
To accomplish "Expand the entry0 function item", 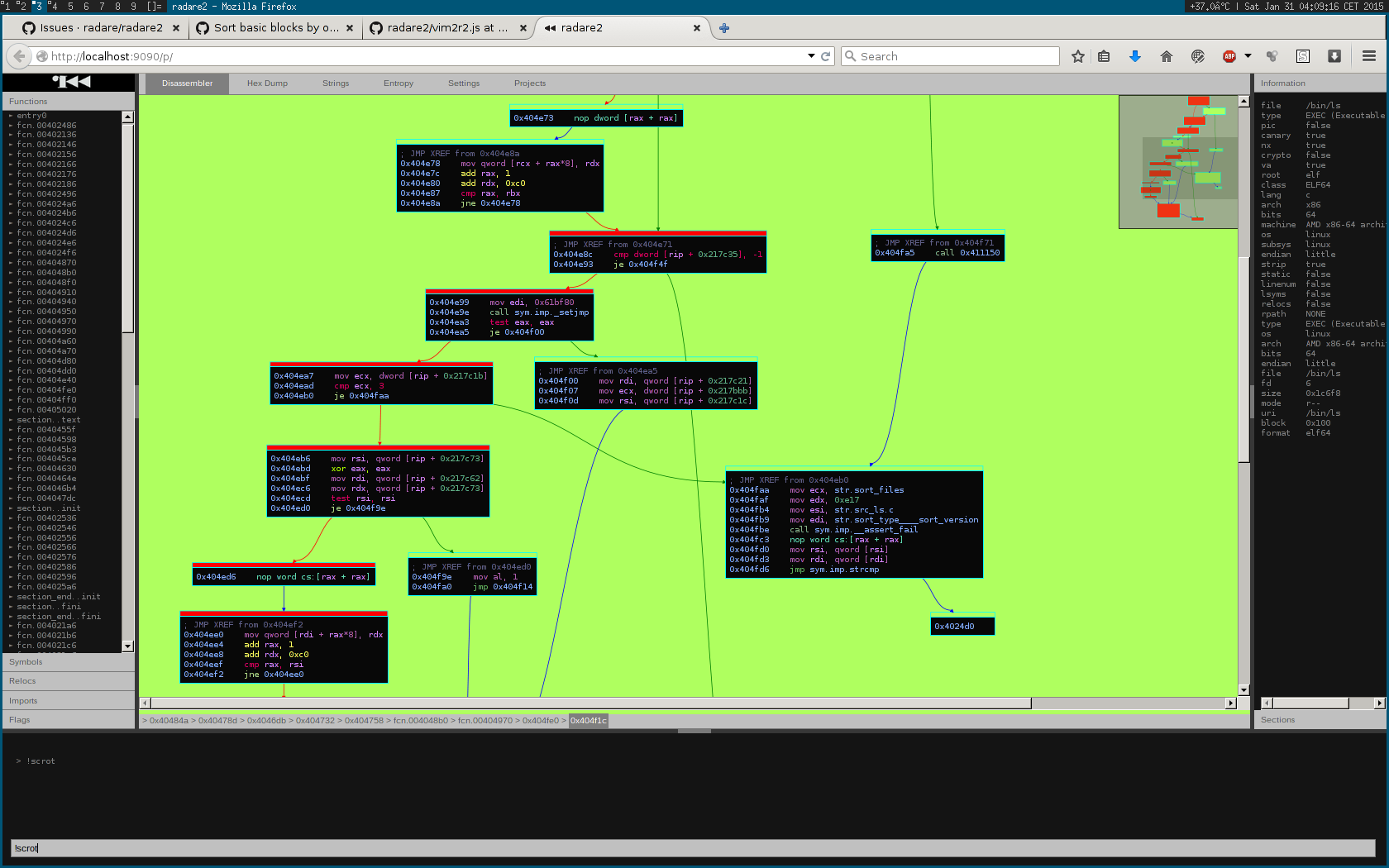I will pos(11,116).
